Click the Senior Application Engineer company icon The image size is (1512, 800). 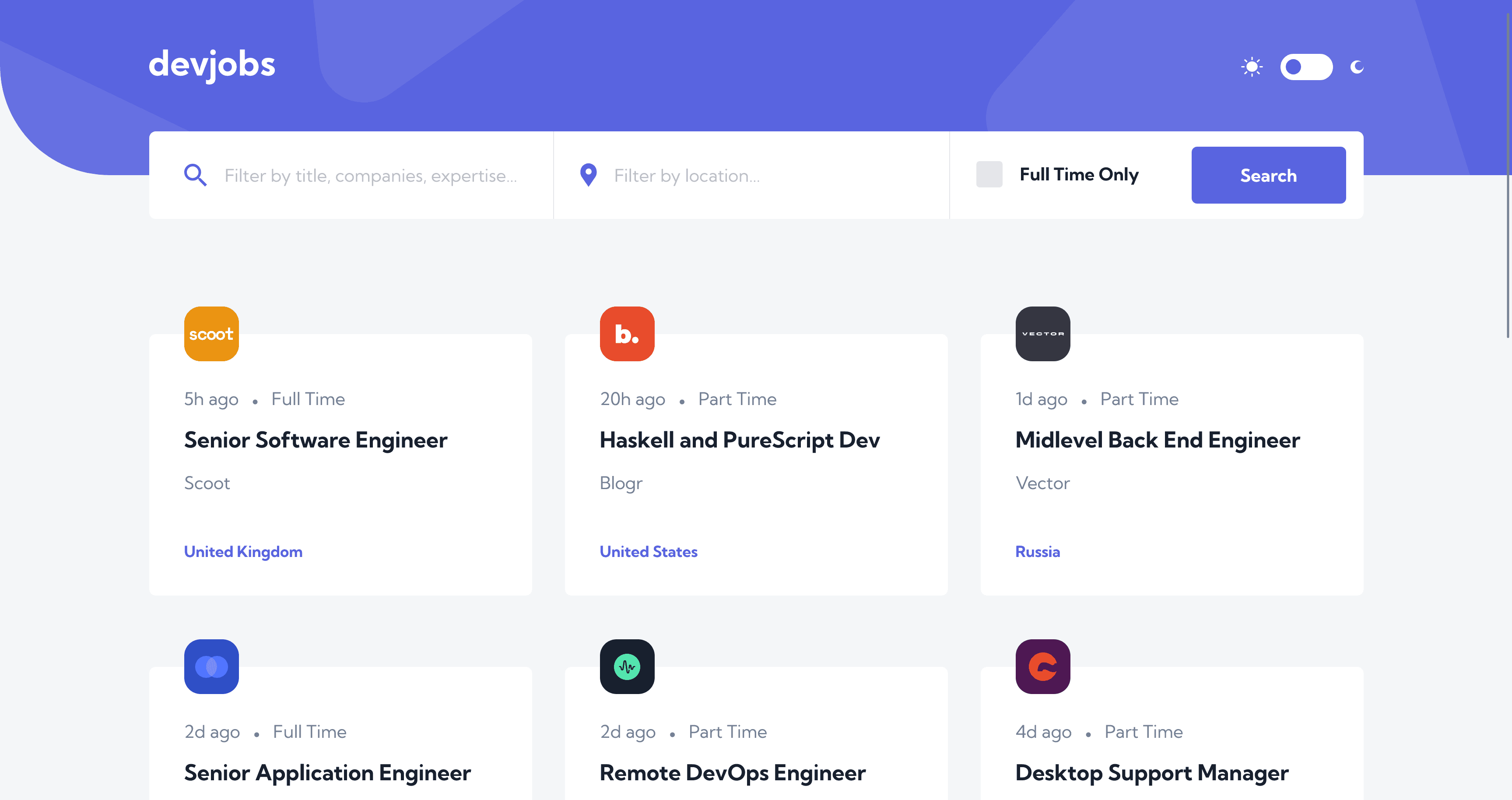[211, 666]
